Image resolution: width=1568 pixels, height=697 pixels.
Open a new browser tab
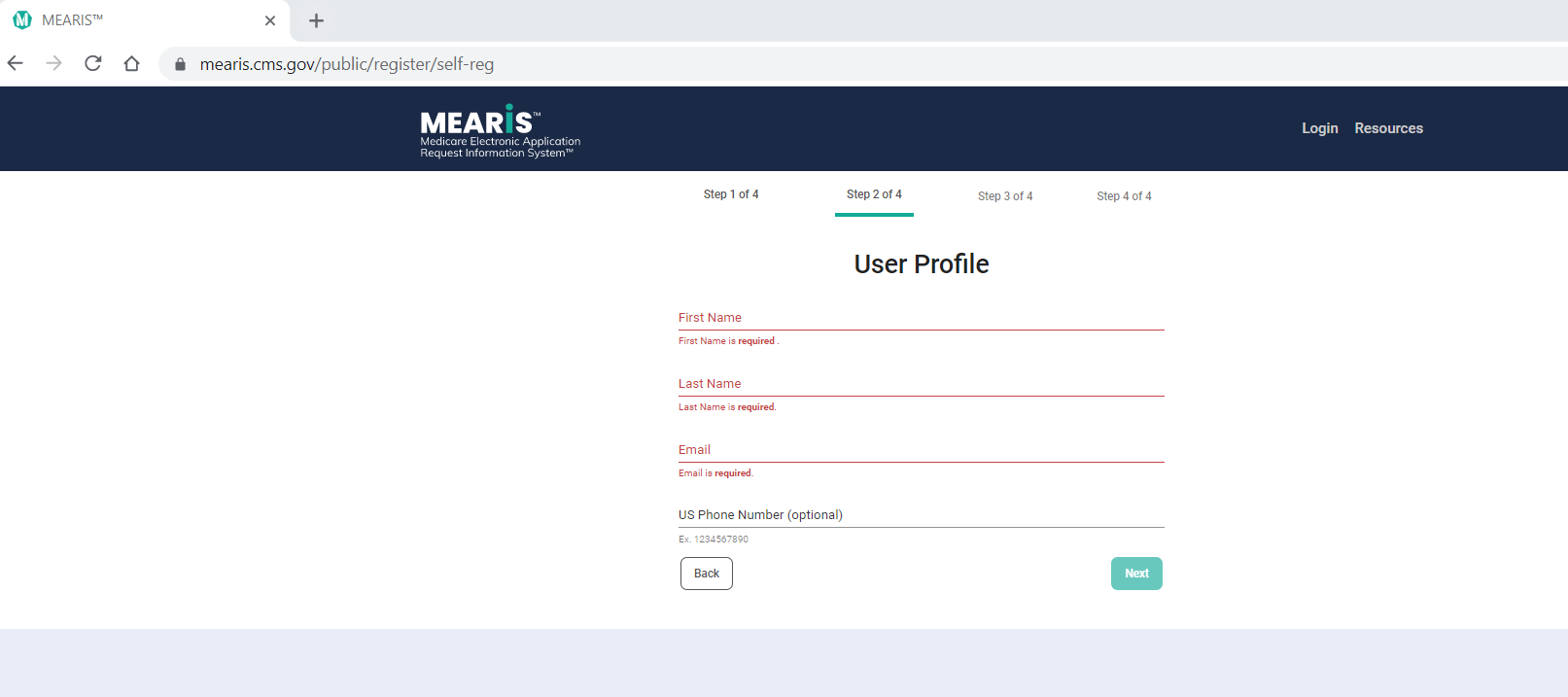pos(316,20)
